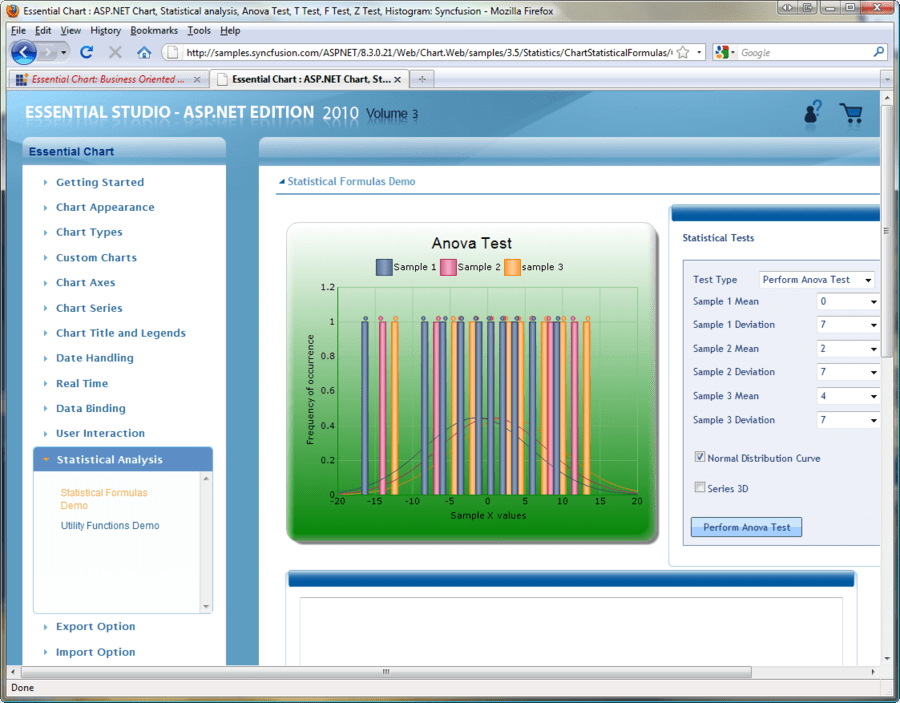
Task: Open the Utility Functions Demo link
Action: pos(110,525)
